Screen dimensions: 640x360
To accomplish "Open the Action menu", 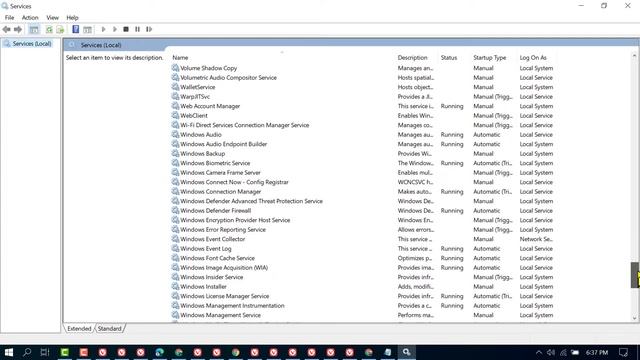I will click(30, 18).
